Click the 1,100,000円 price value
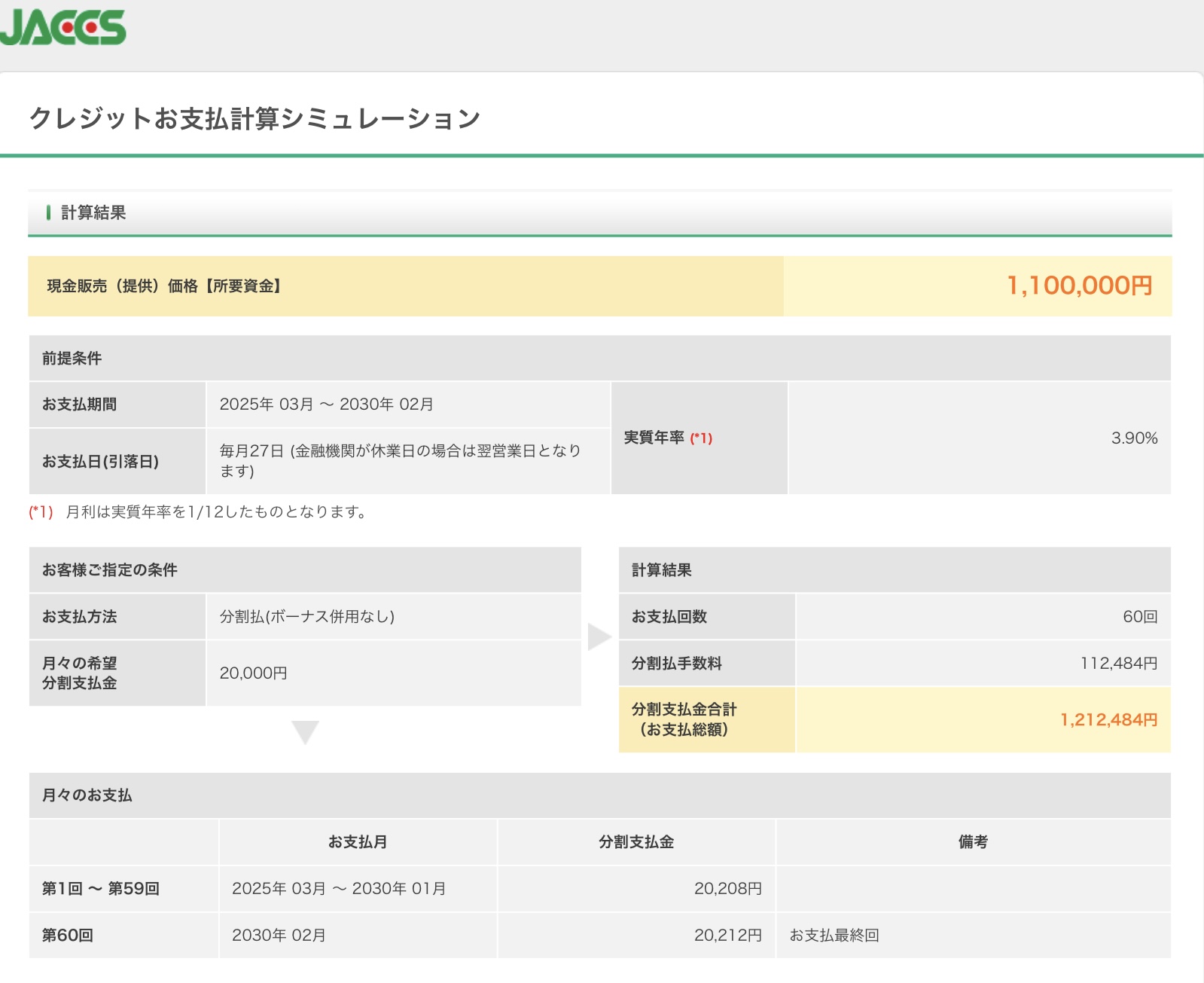1204x983 pixels. 1080,285
